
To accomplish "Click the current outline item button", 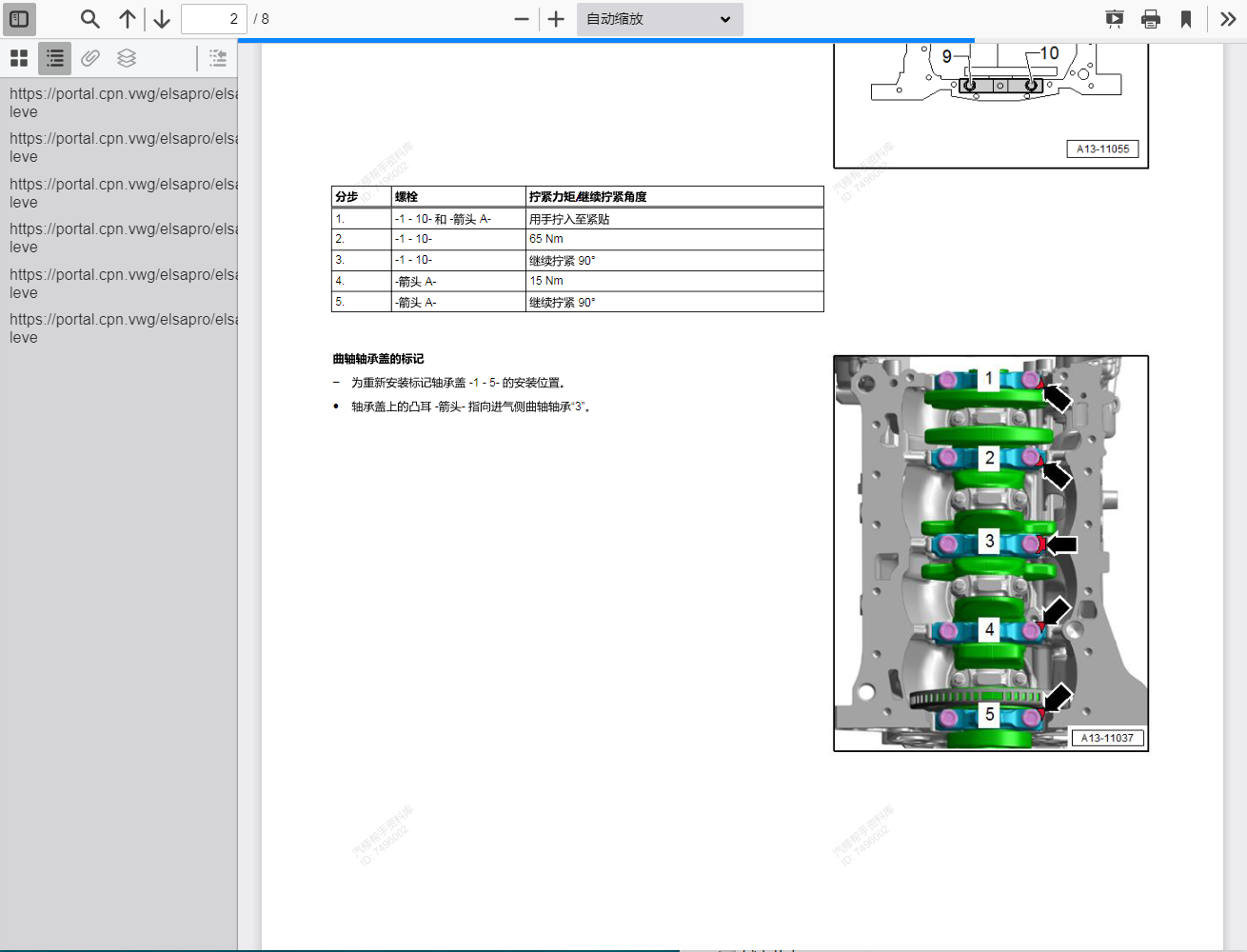I will [218, 58].
